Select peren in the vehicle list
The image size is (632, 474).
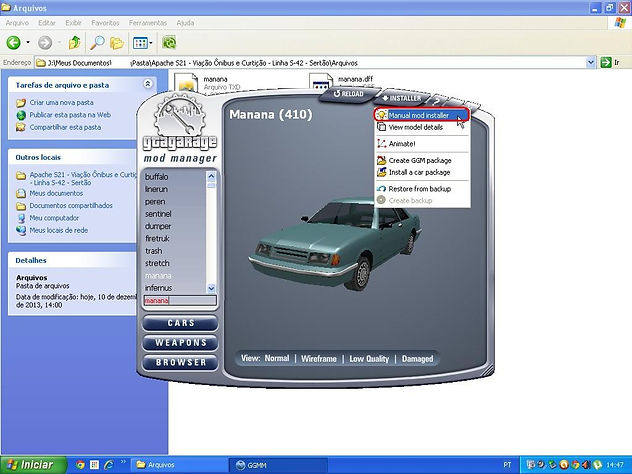point(155,202)
